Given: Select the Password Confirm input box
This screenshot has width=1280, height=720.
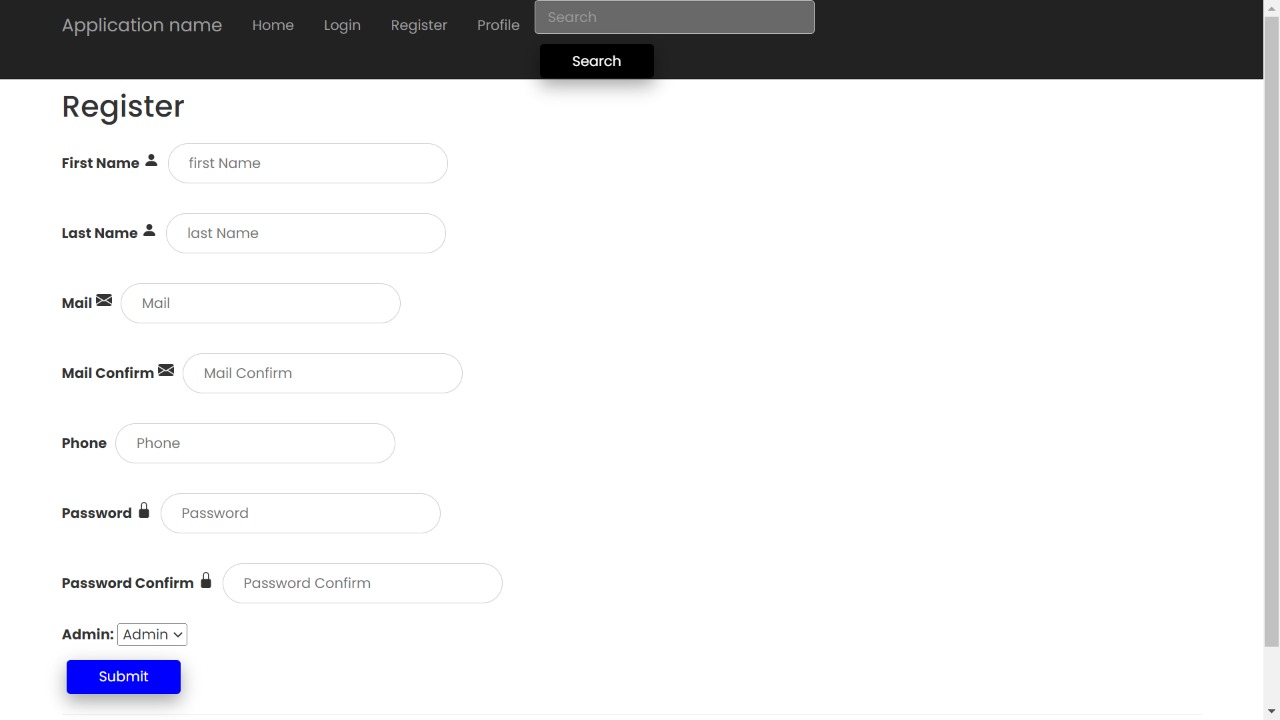Looking at the screenshot, I should [362, 583].
